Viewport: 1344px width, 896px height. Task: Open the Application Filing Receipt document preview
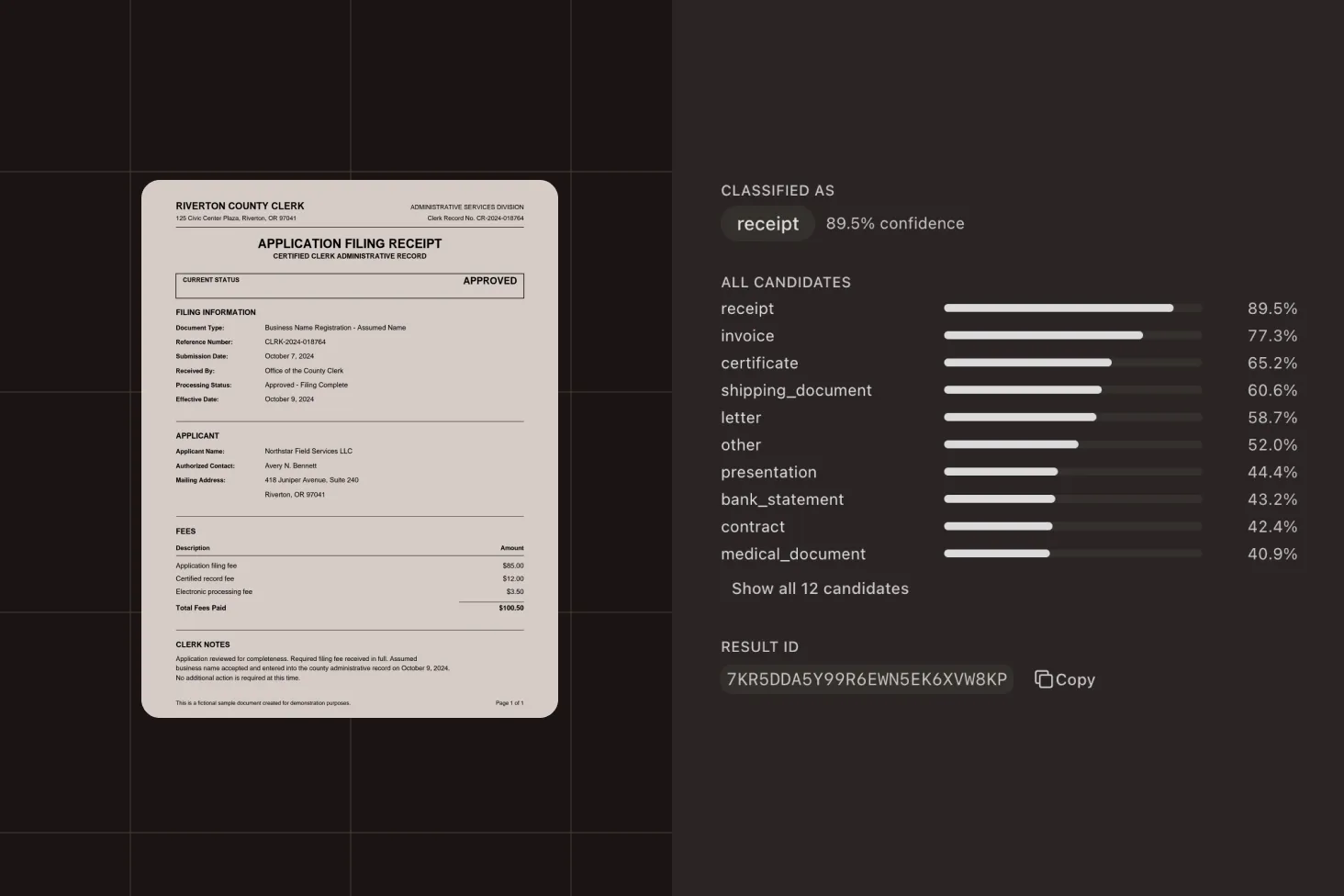point(350,449)
